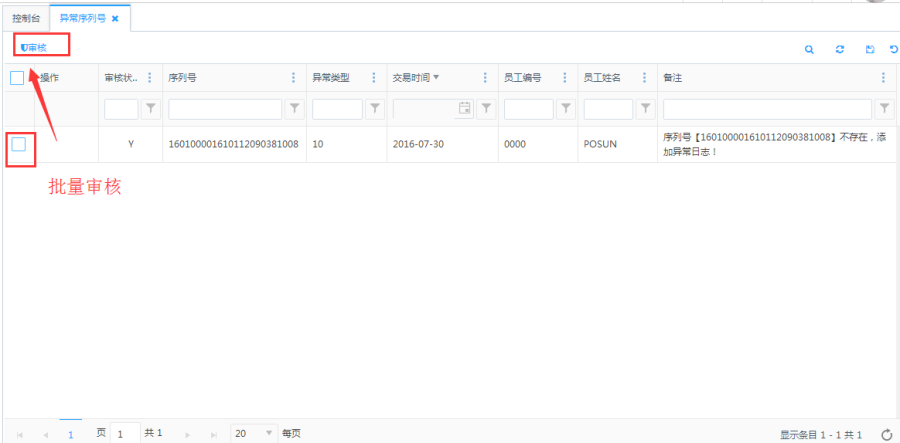The height and width of the screenshot is (443, 900).
Task: Open the calendar picker in 交易时间 filter
Action: [x=464, y=108]
